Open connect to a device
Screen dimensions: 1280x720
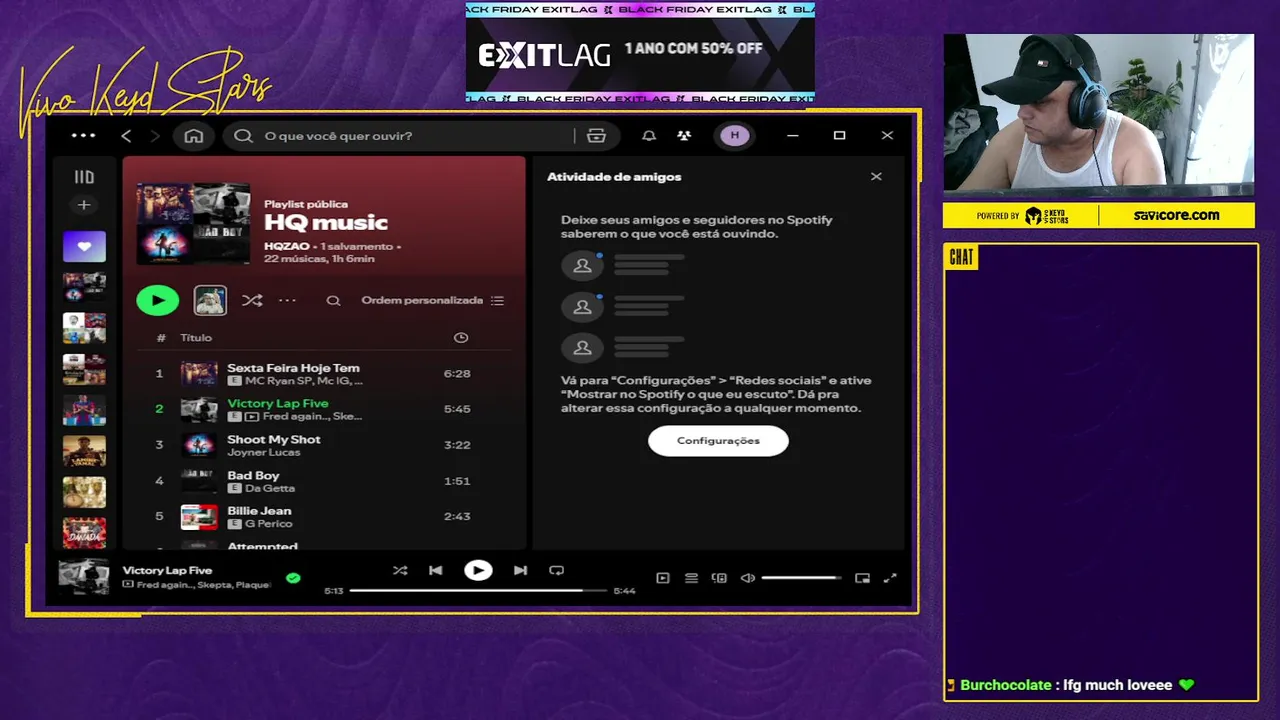(x=719, y=578)
